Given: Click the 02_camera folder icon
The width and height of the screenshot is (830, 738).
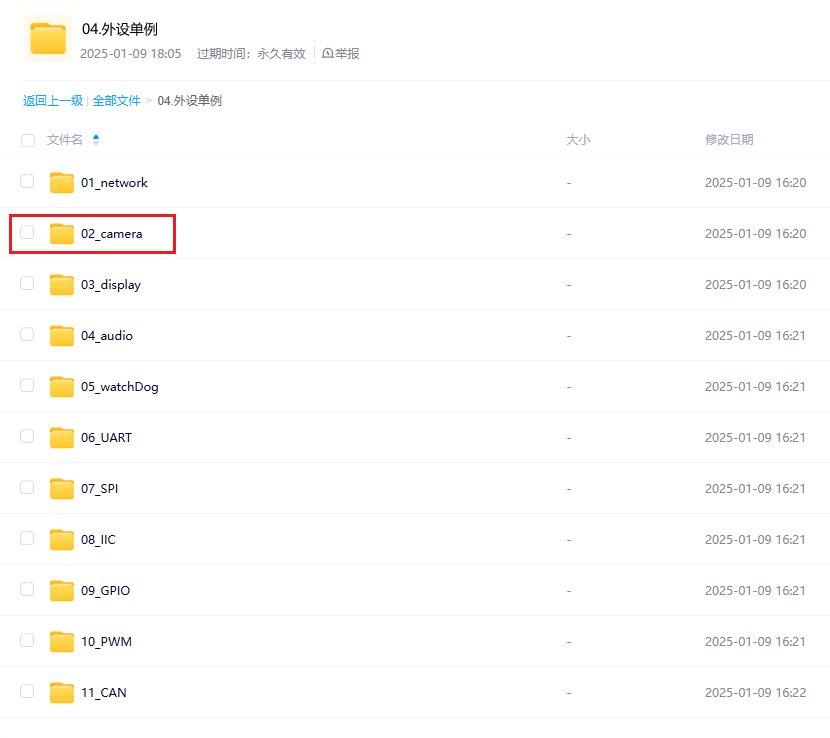Looking at the screenshot, I should coord(61,233).
